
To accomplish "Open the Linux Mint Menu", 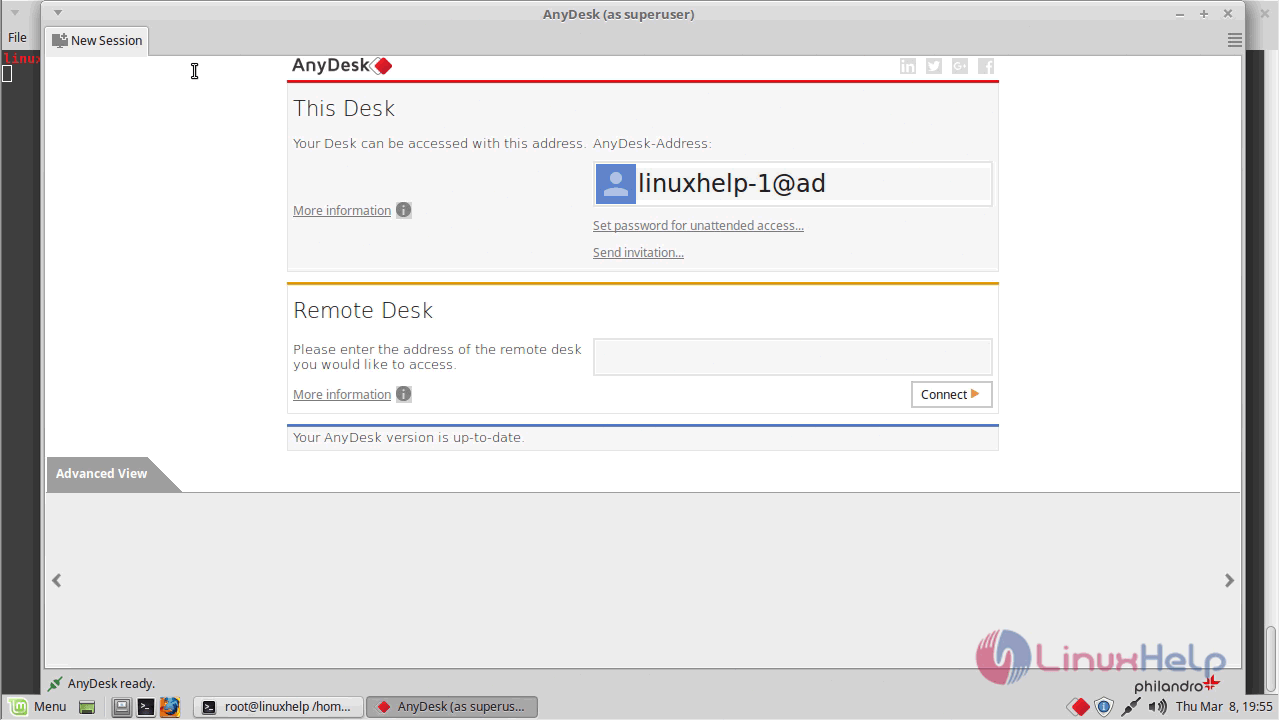I will point(39,707).
